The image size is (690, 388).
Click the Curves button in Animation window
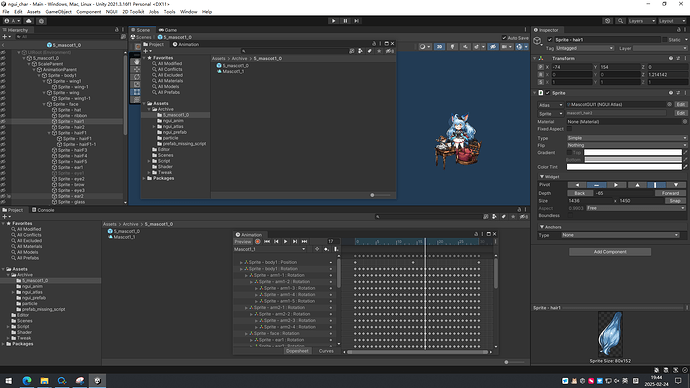click(326, 351)
